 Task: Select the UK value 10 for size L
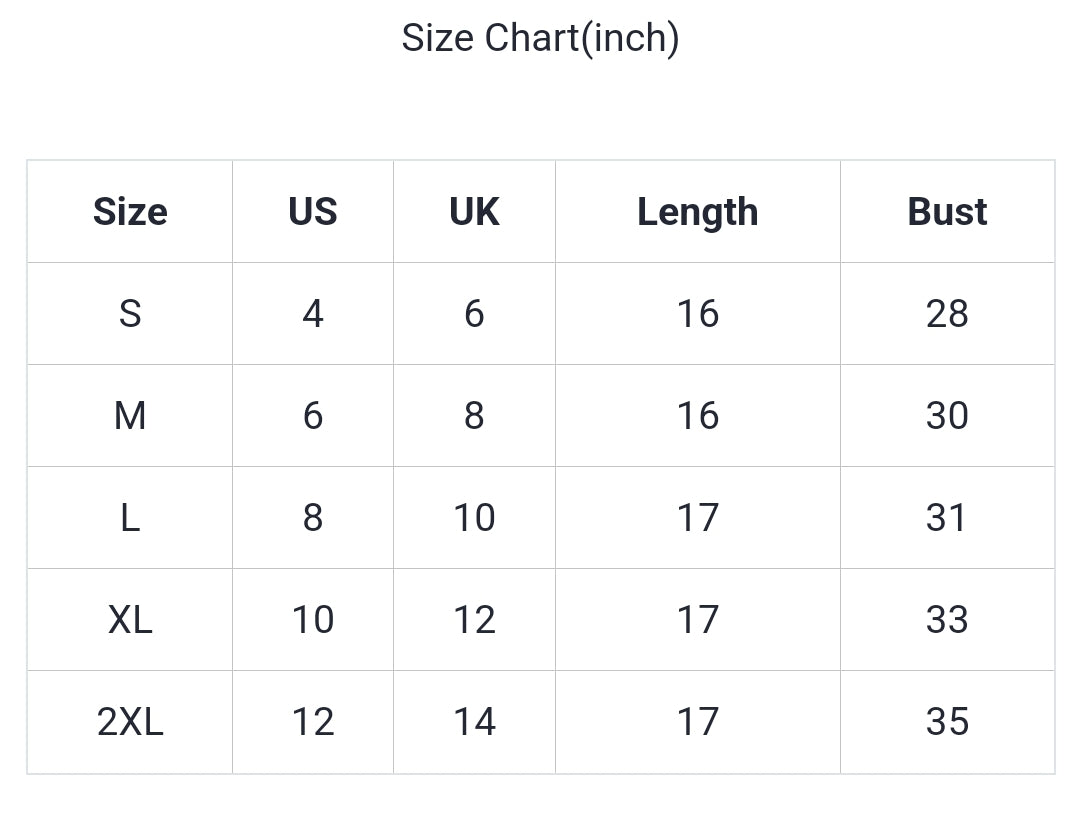pos(474,518)
